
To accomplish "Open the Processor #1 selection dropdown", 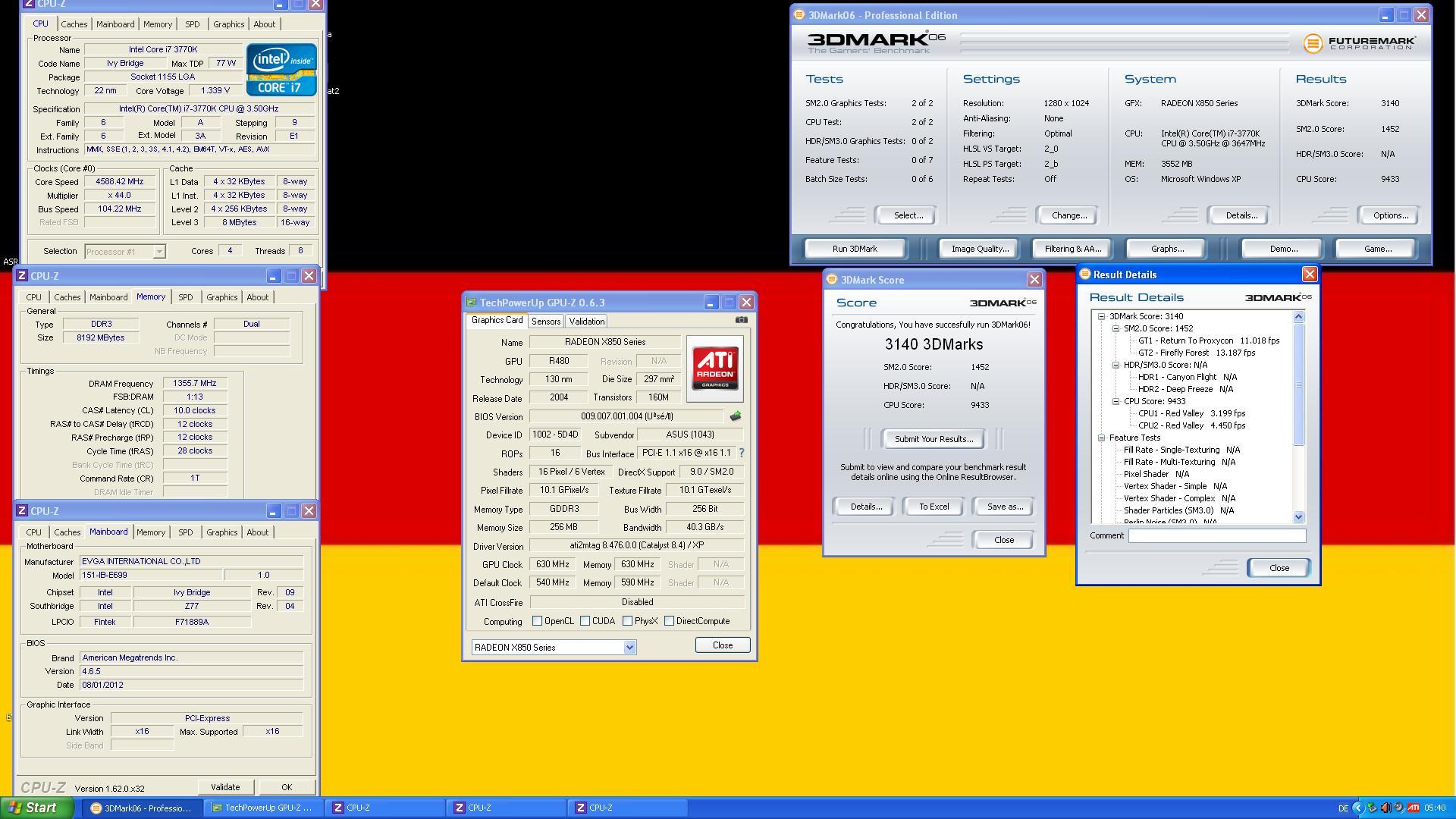I will (x=158, y=252).
